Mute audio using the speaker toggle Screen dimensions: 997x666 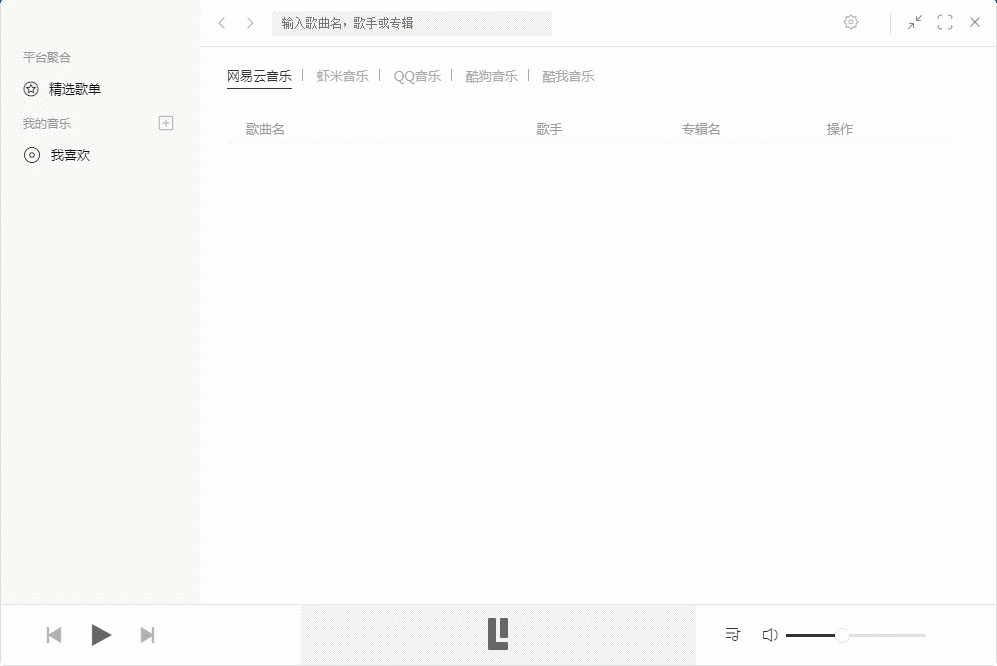pos(770,634)
